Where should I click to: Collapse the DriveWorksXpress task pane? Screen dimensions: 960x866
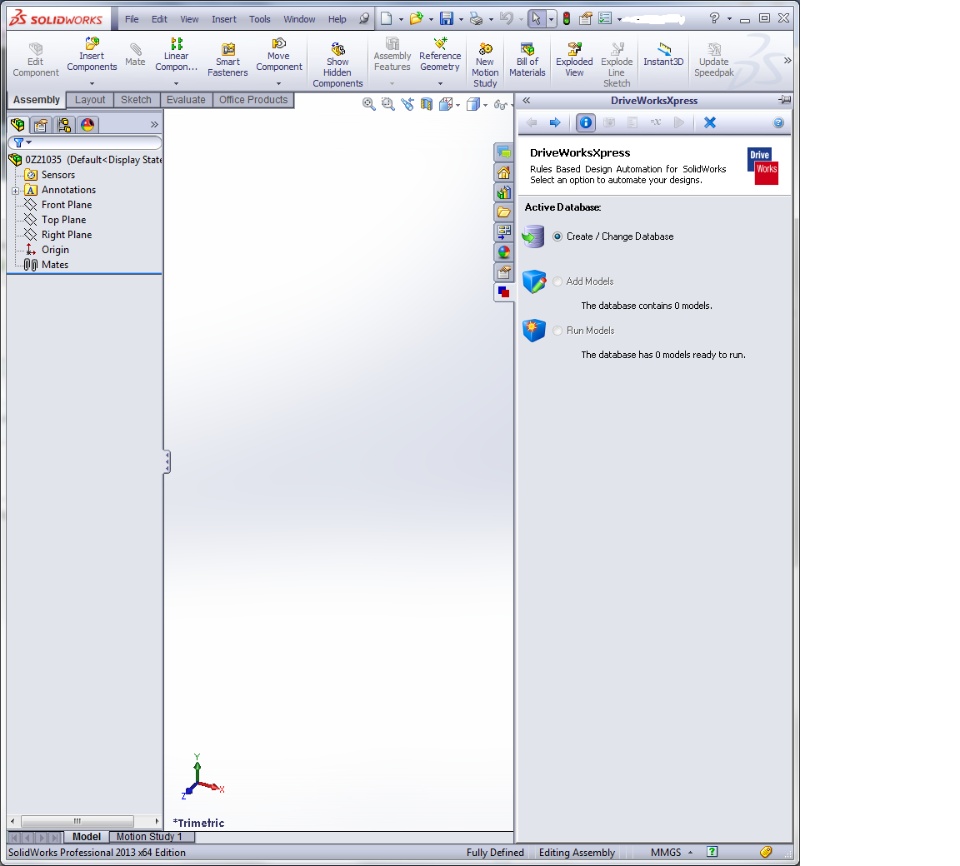click(526, 100)
